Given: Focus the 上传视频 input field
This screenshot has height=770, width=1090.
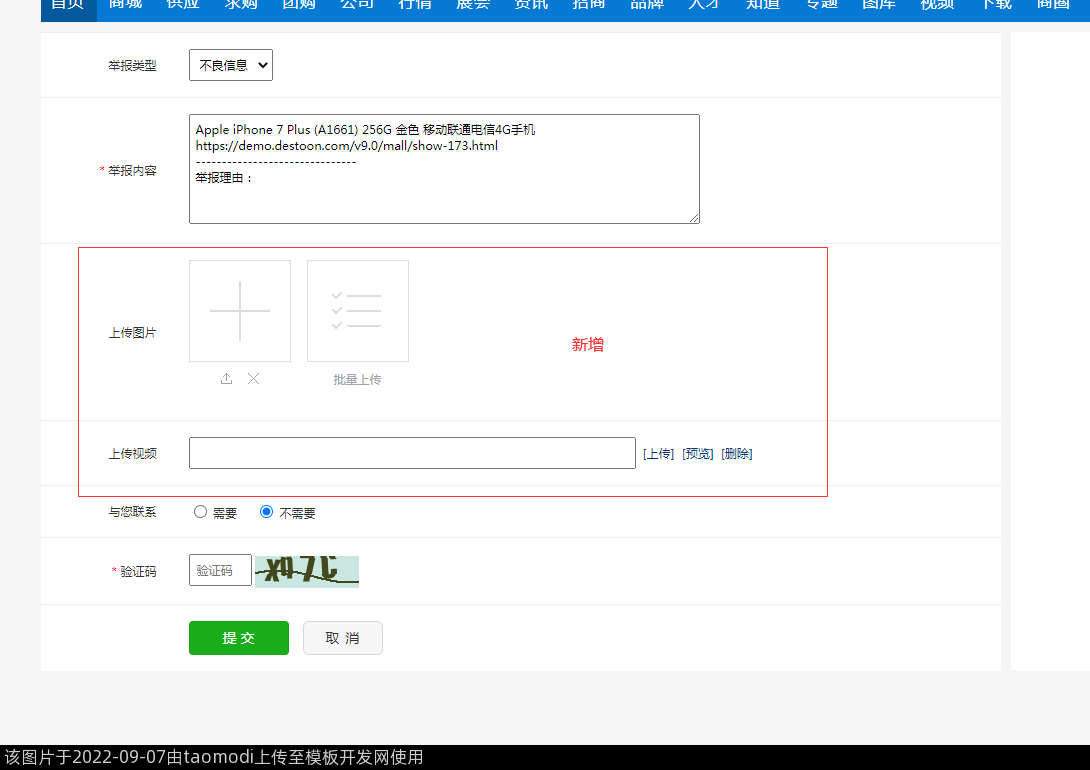Looking at the screenshot, I should pos(412,453).
